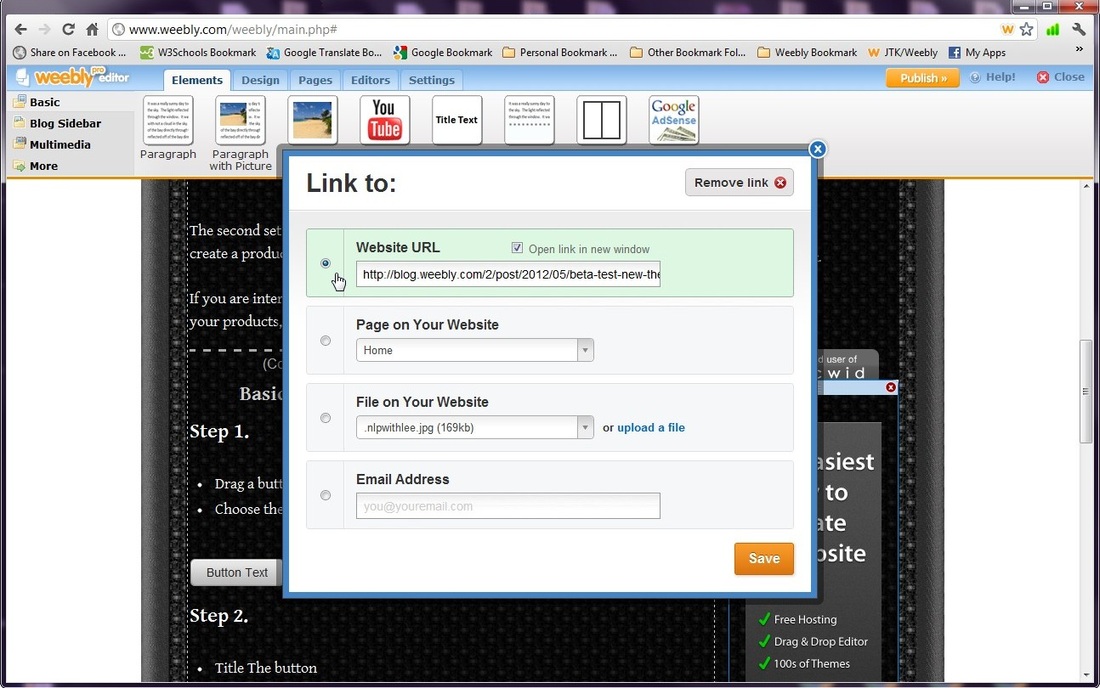Open the JTK/Weebly bookmark
Screen dimensions: 1100x688
coord(903,53)
